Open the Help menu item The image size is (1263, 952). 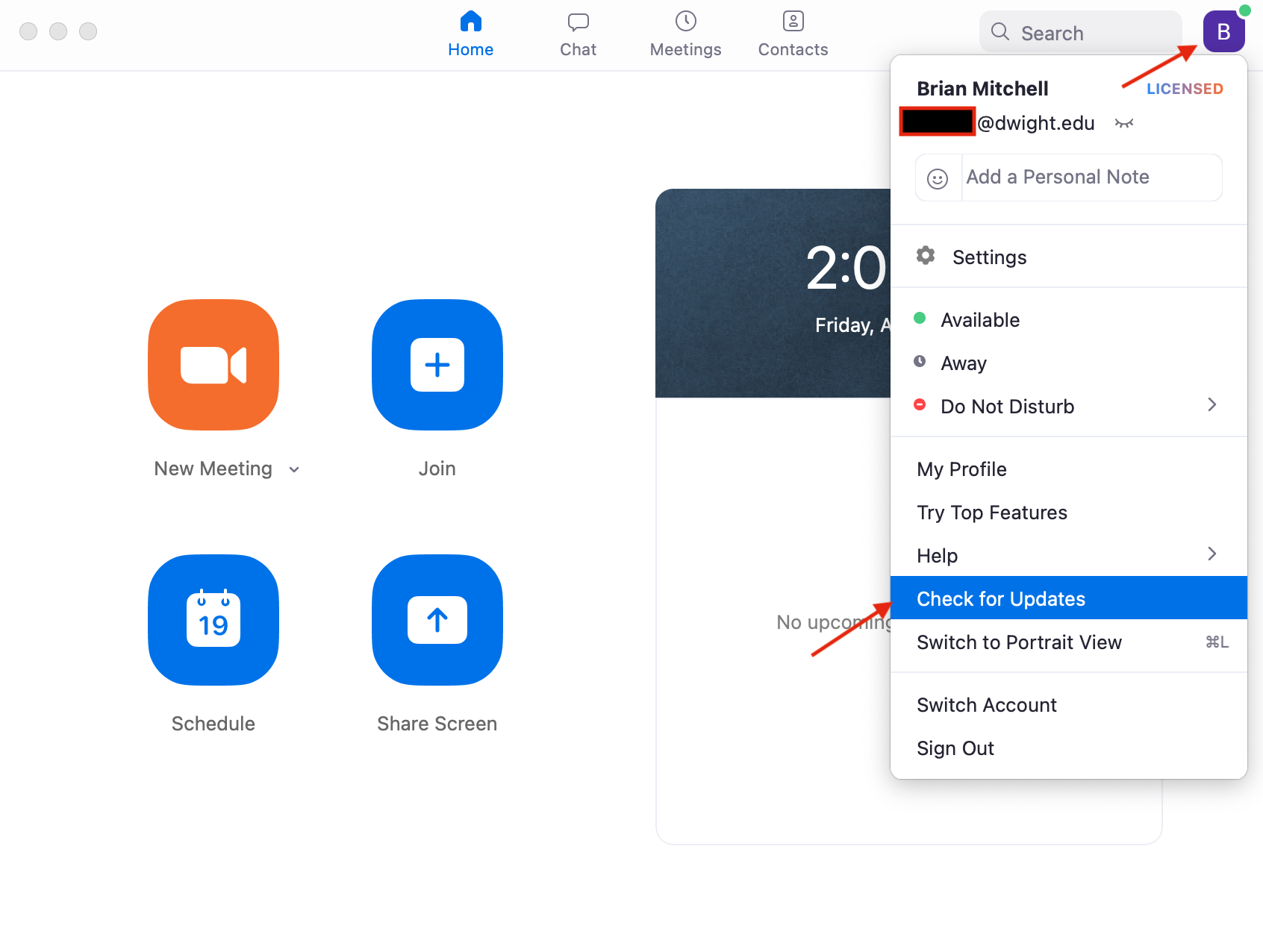(1069, 556)
